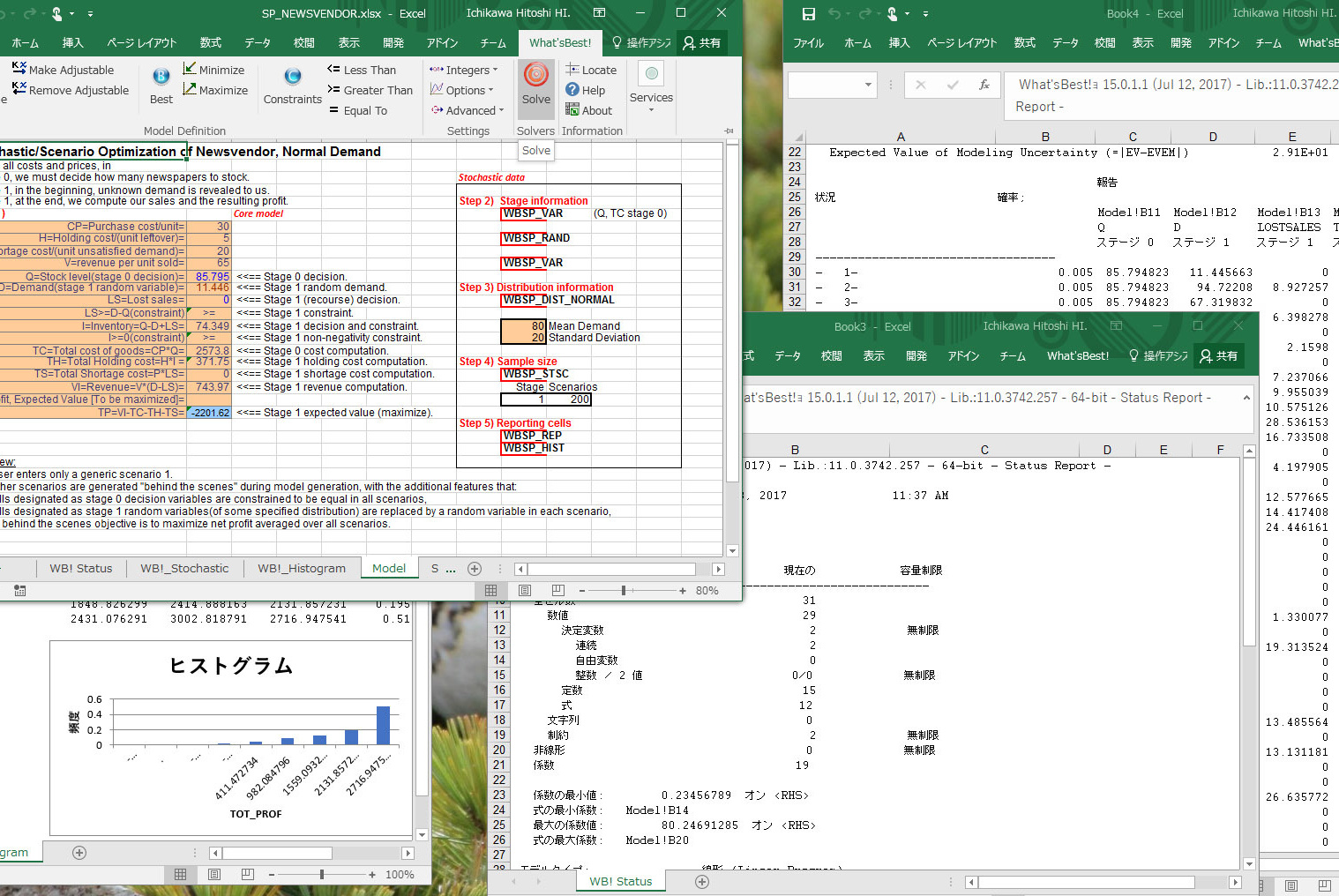Viewport: 1339px width, 896px height.
Task: Click 操作アシスタント tell-me box in SP_NEWSVENDOR
Action: click(641, 42)
